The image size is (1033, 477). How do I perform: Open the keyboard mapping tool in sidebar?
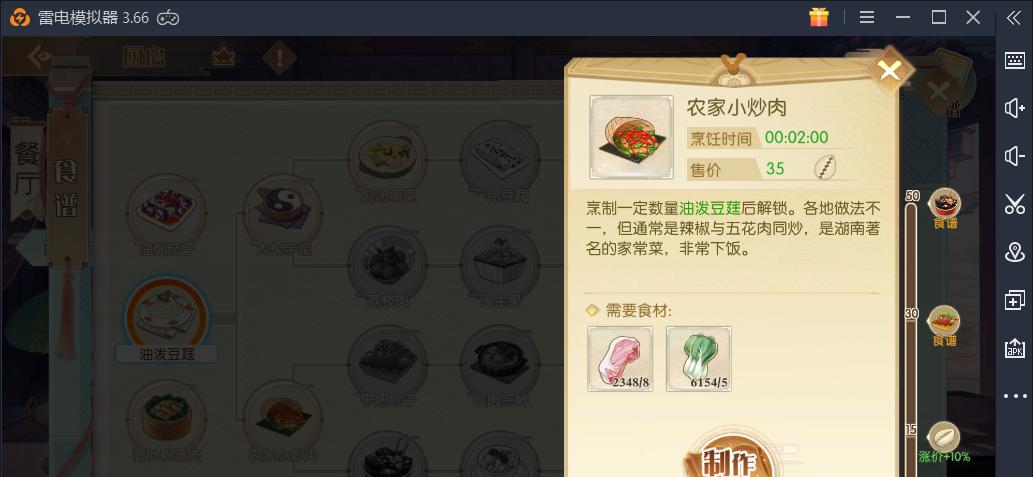(x=1015, y=60)
